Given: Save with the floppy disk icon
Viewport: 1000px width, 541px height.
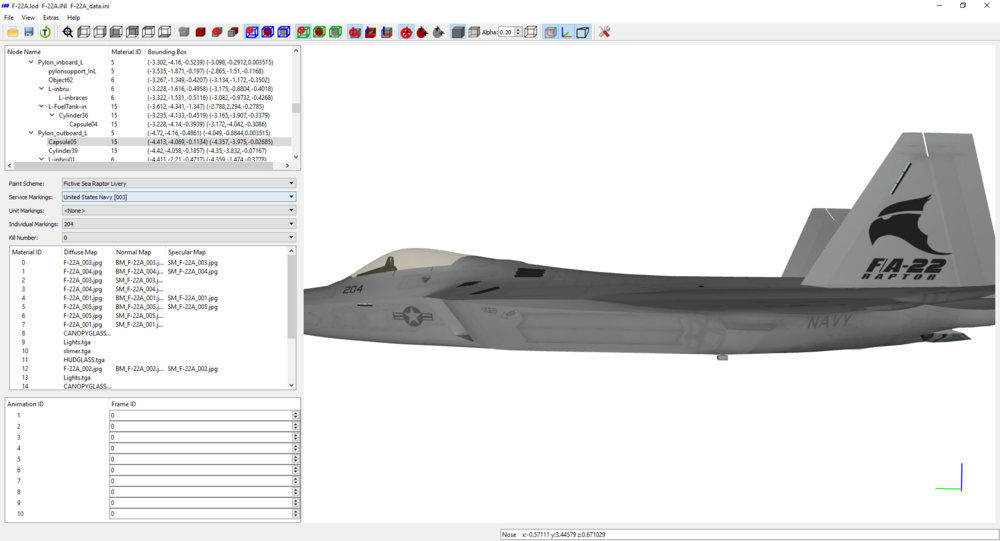Looking at the screenshot, I should pos(29,32).
